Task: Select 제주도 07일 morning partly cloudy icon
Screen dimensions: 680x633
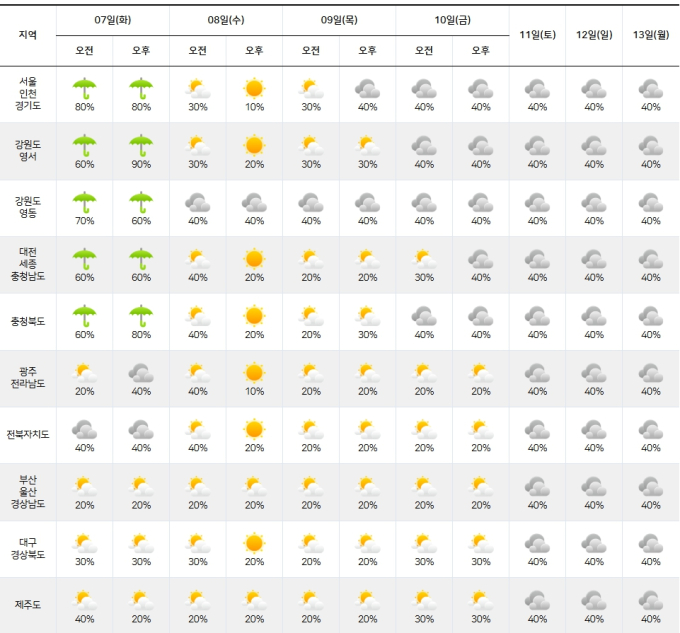Action: pyautogui.click(x=85, y=600)
